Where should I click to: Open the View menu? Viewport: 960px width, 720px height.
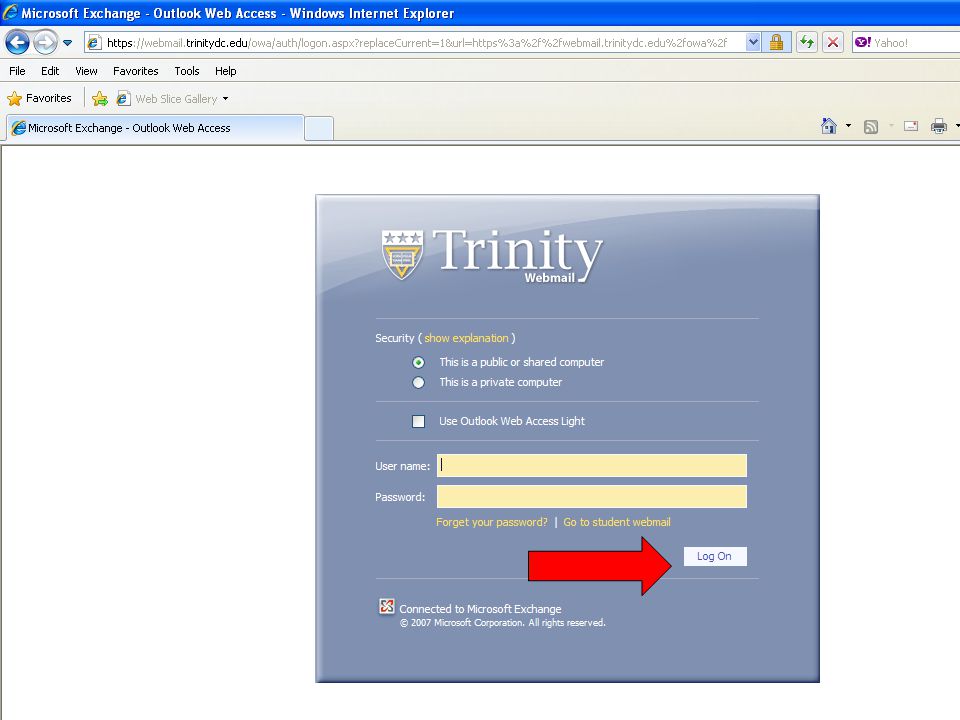[86, 71]
